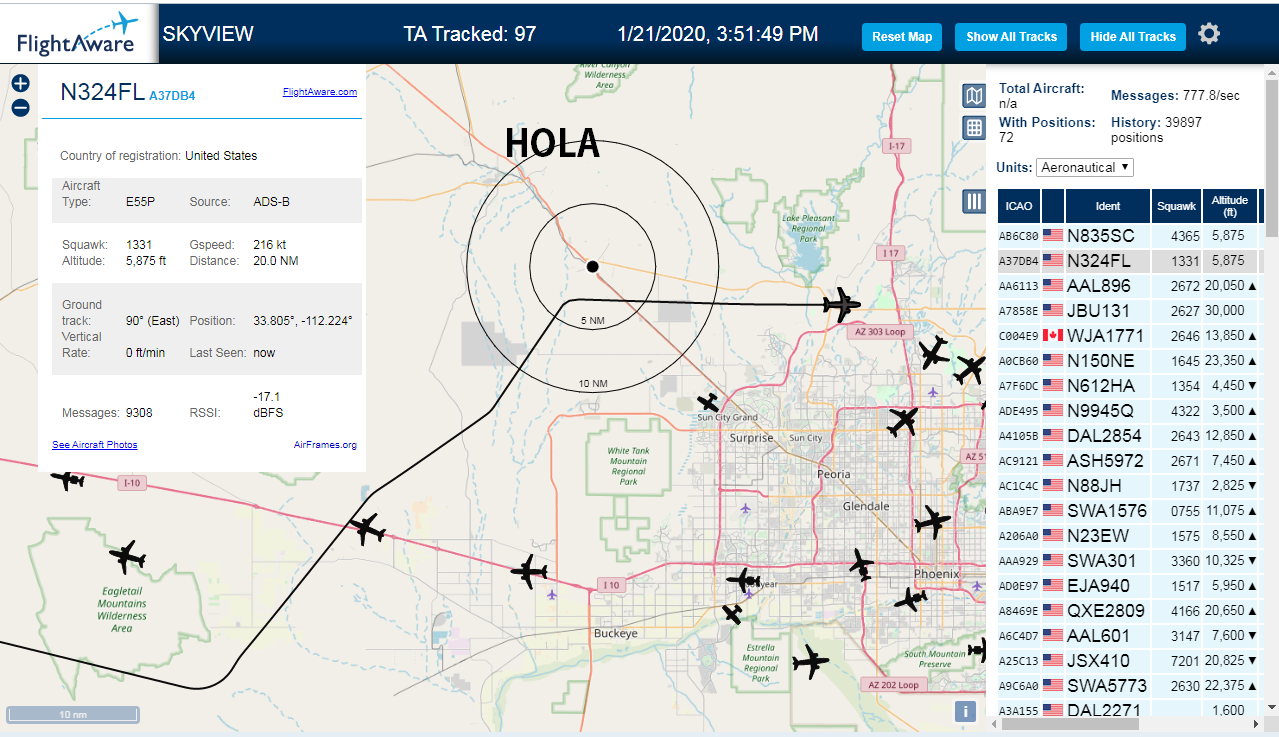
Task: Toggle the sidebar columns icon
Action: click(974, 201)
